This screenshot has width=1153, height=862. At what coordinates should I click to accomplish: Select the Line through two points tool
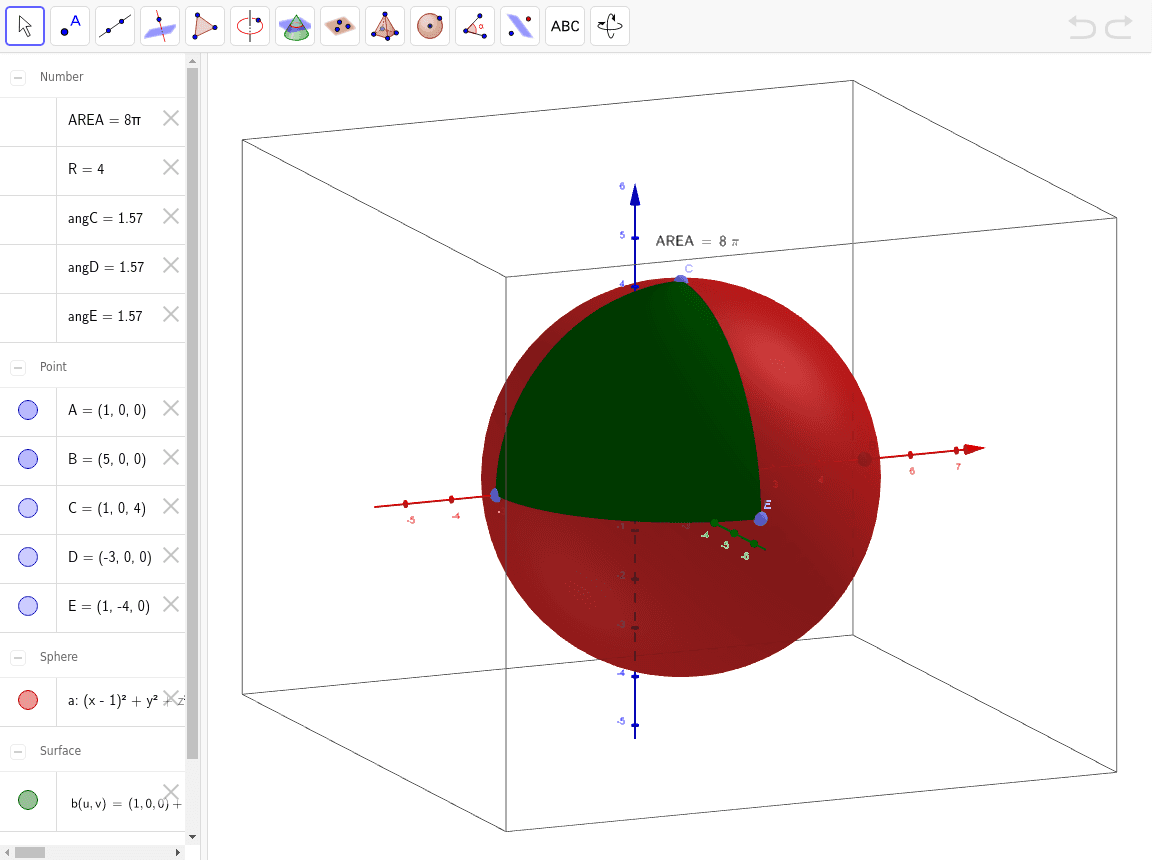click(114, 26)
